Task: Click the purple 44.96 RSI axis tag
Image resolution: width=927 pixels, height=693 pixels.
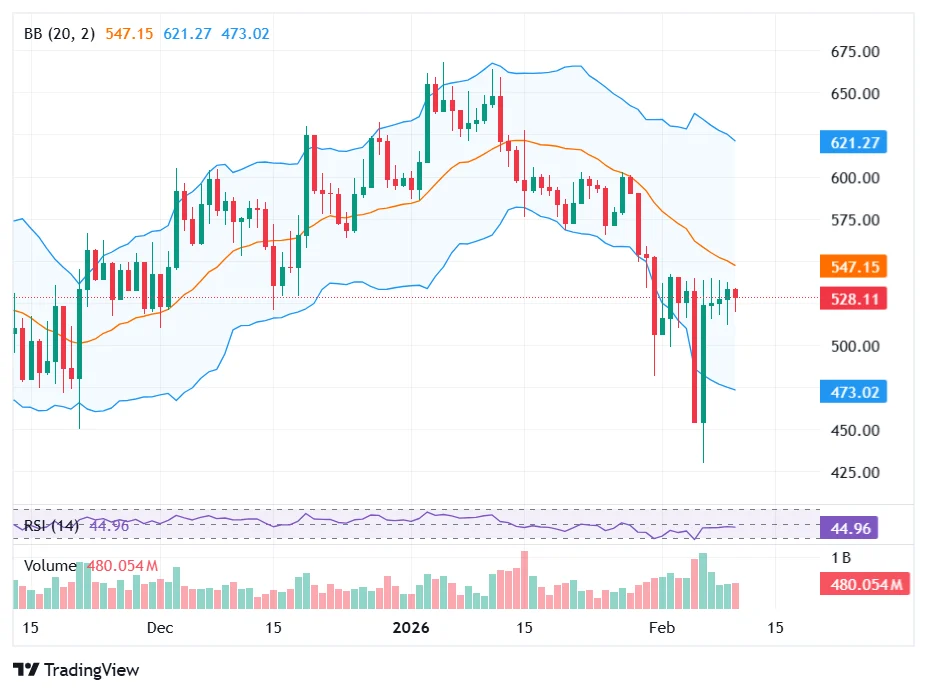Action: 848,528
